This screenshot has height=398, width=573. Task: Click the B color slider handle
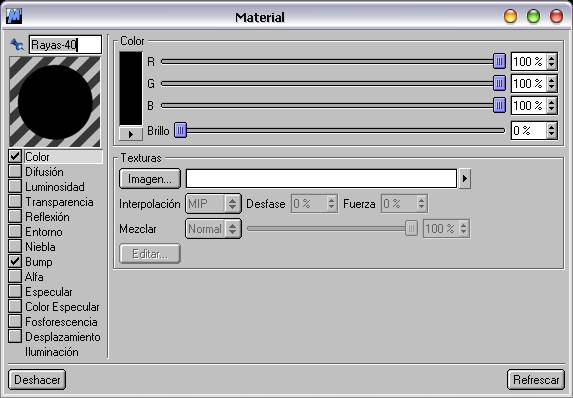499,106
